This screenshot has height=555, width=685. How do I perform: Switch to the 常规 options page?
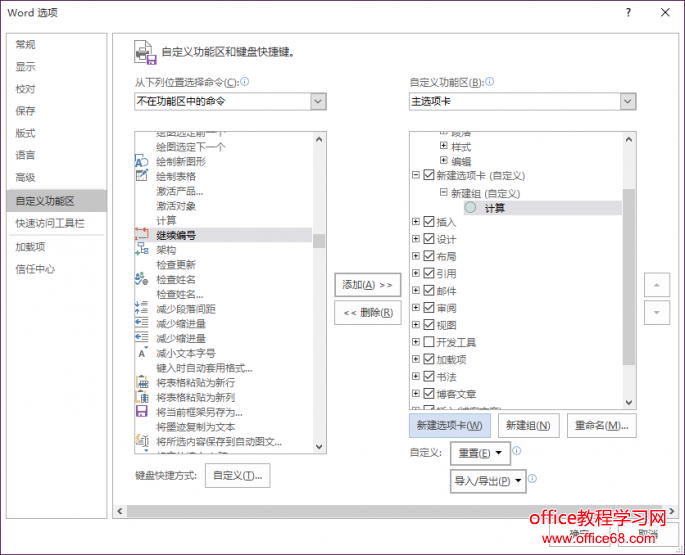click(56, 45)
